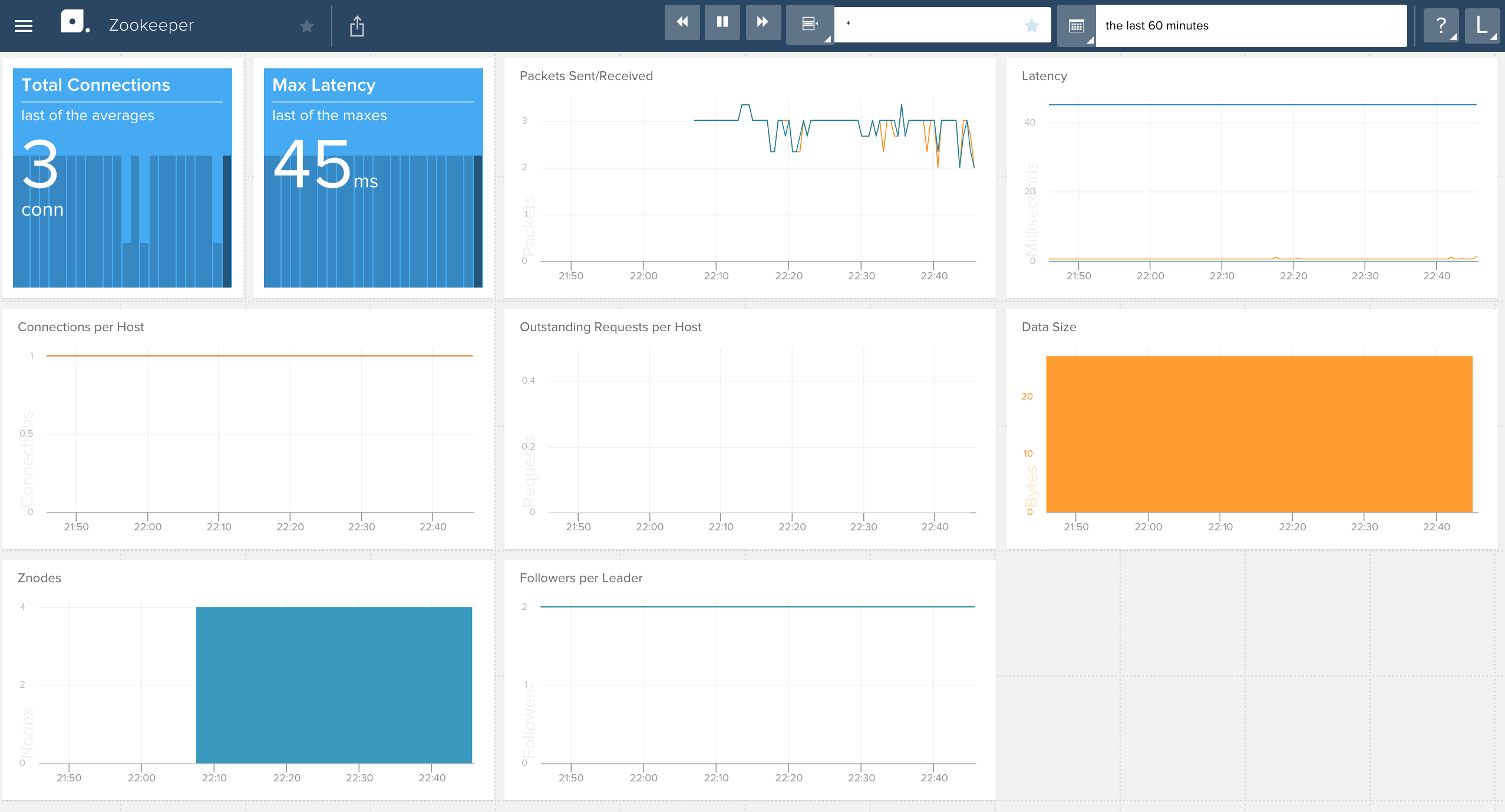This screenshot has width=1505, height=812.
Task: Click the Followers per Leader line
Action: pyautogui.click(x=757, y=607)
